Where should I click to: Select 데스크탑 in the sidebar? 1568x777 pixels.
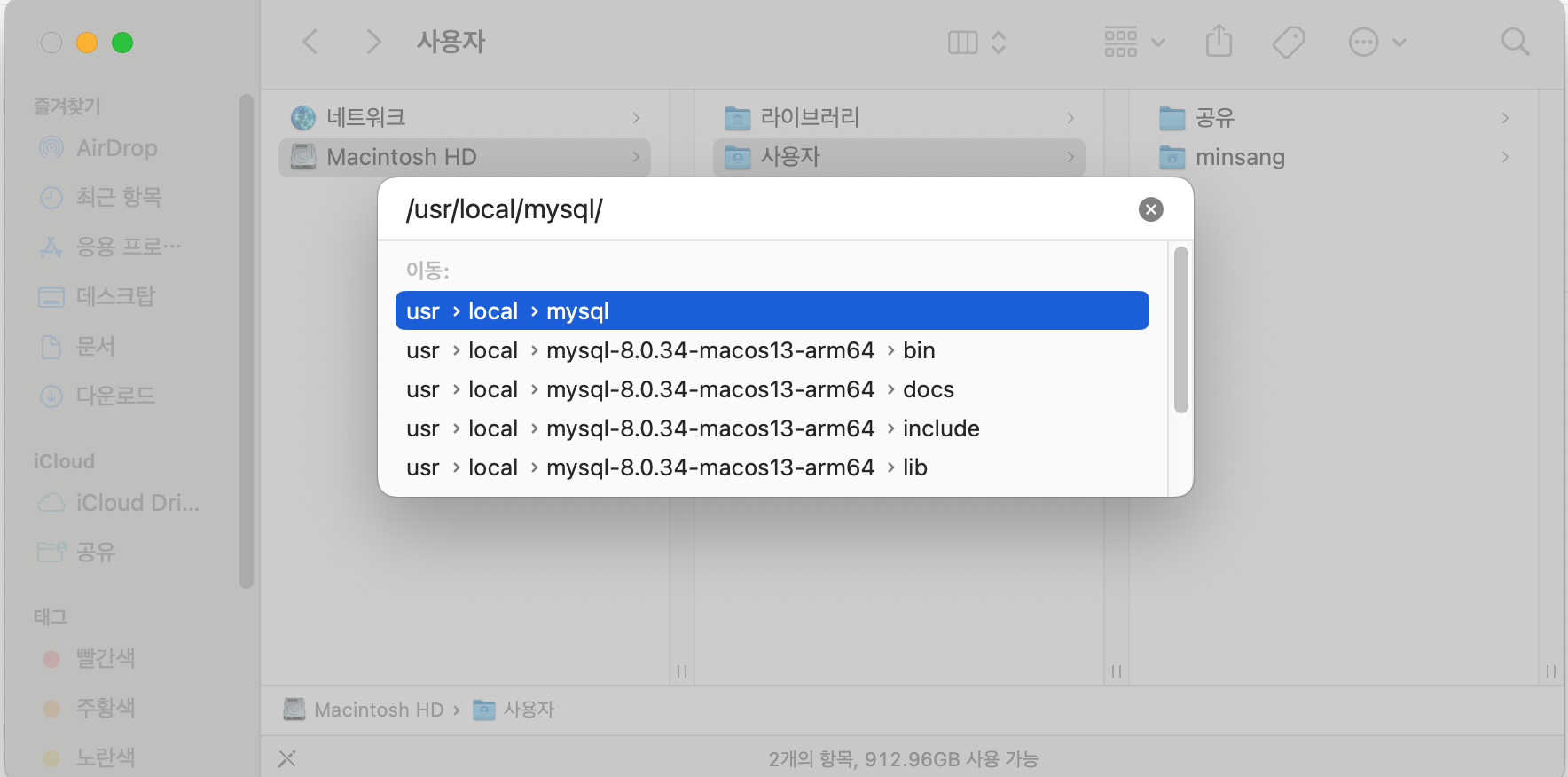(117, 296)
